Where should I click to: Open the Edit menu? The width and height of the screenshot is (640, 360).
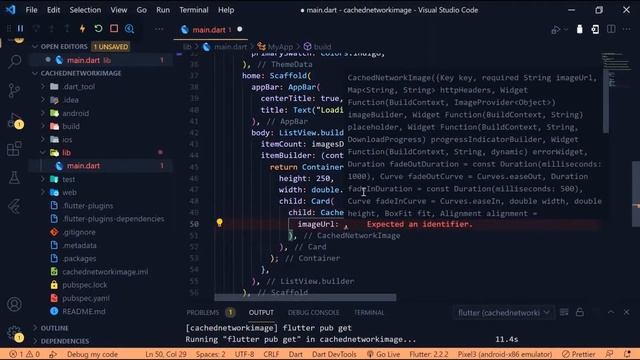(x=53, y=10)
